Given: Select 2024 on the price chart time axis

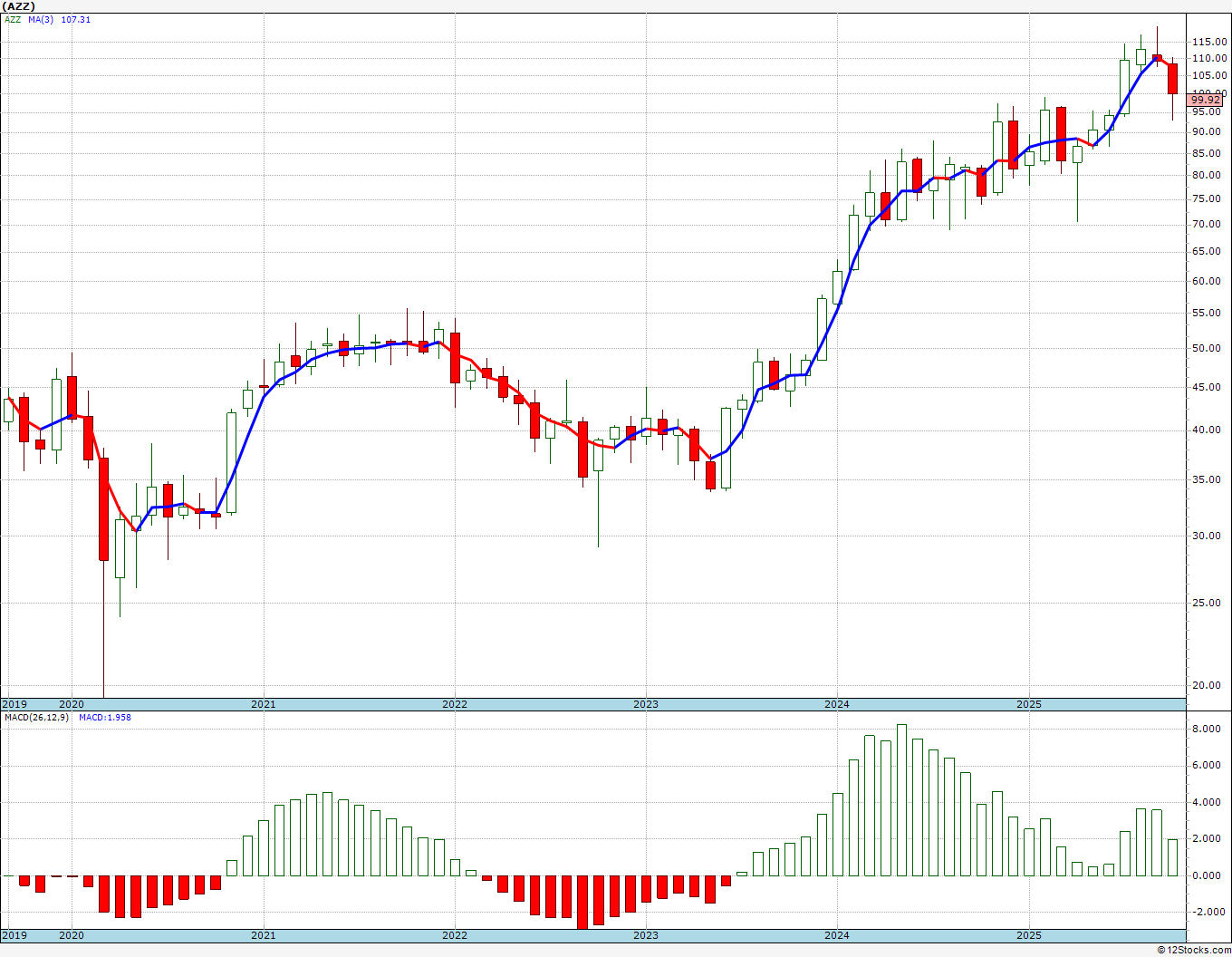Looking at the screenshot, I should pos(836,704).
